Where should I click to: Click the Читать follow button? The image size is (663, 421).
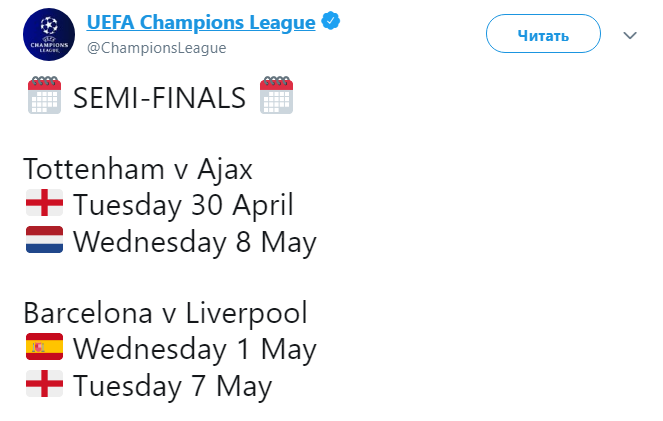coord(543,33)
